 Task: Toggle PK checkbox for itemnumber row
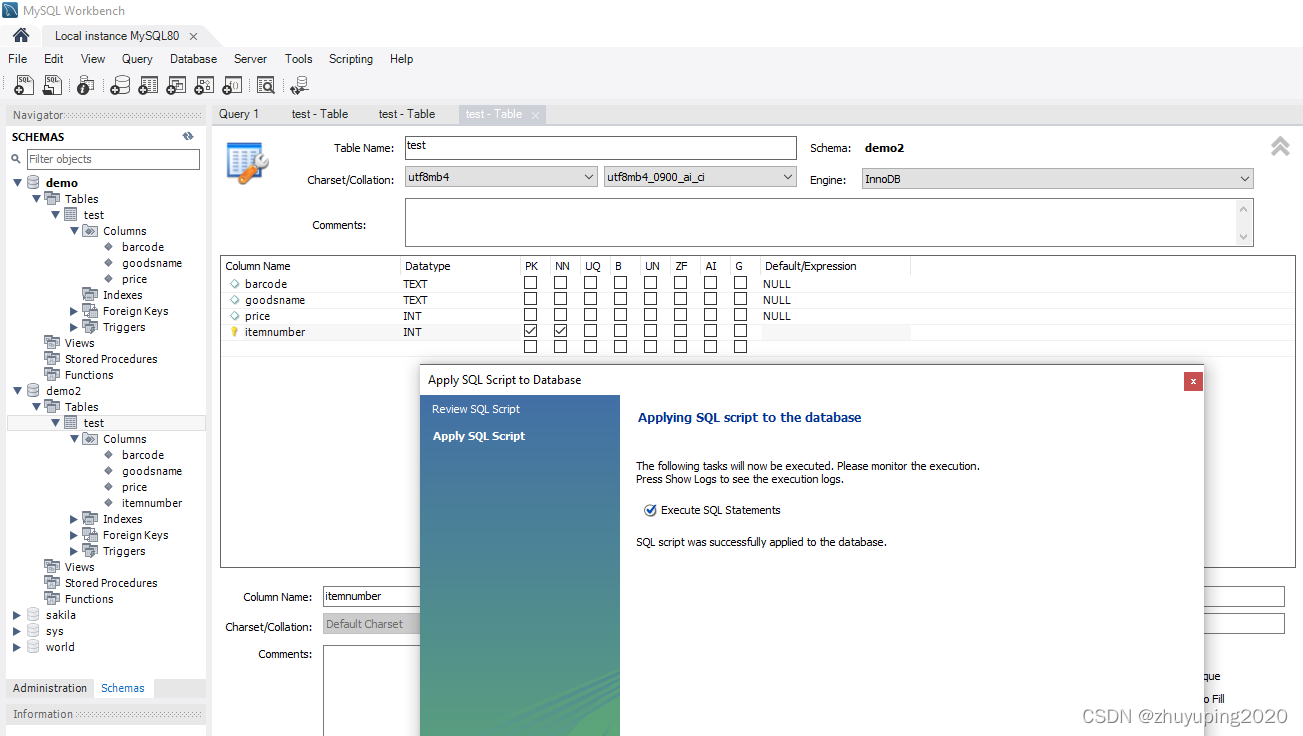(530, 331)
